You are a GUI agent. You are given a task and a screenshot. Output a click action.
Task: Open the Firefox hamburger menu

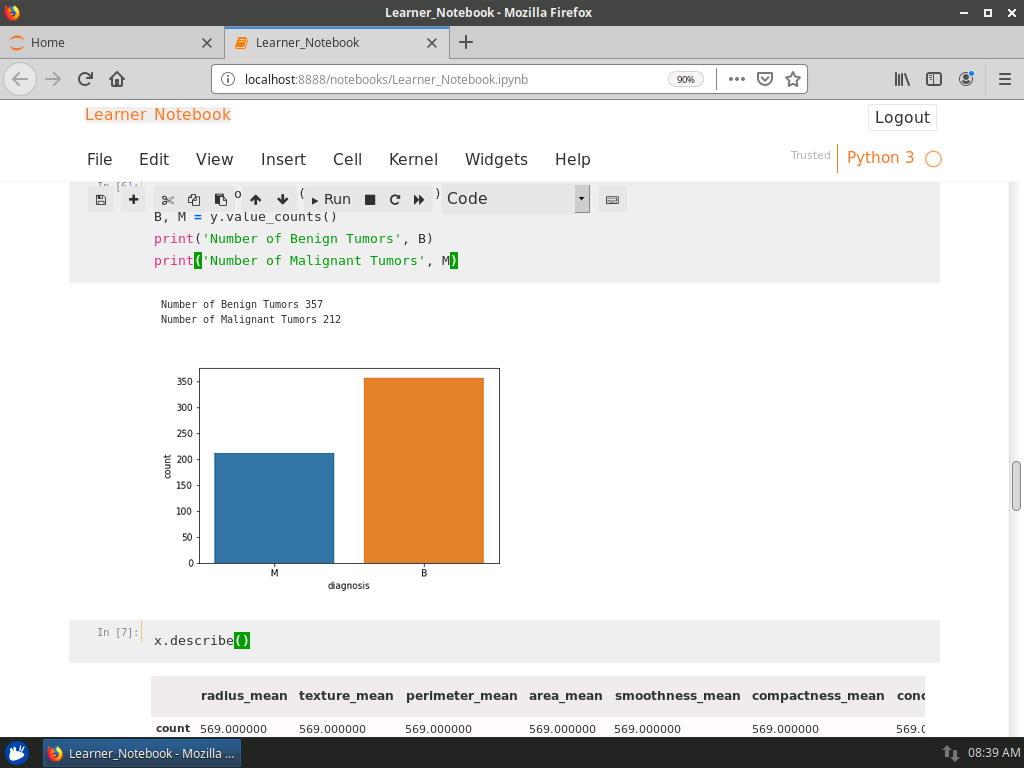coord(1005,80)
